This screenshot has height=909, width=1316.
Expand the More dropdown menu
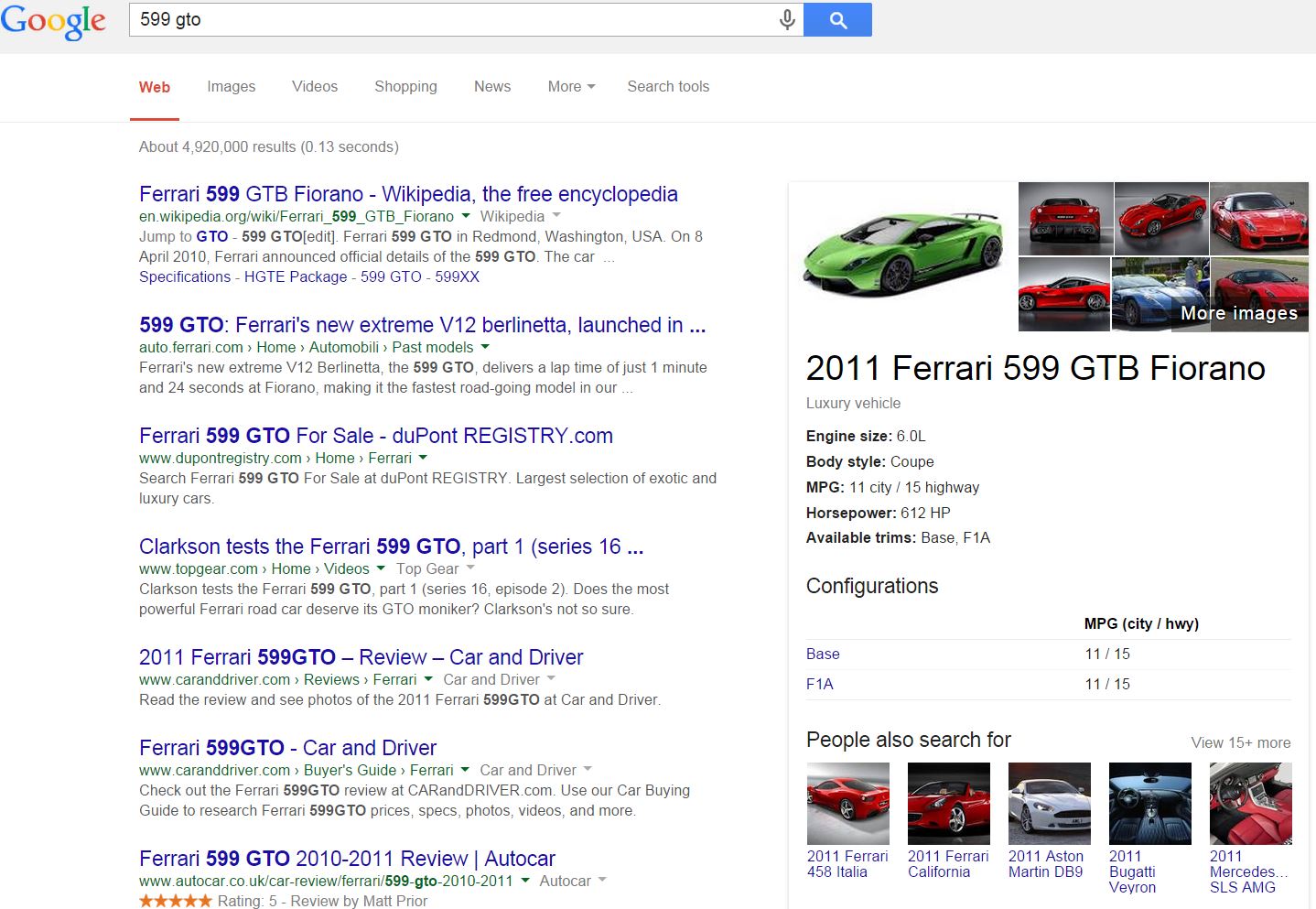click(x=571, y=87)
